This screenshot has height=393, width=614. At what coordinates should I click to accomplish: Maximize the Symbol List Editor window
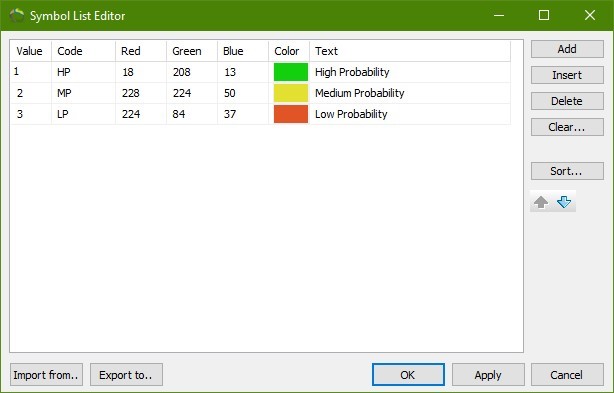[x=544, y=15]
